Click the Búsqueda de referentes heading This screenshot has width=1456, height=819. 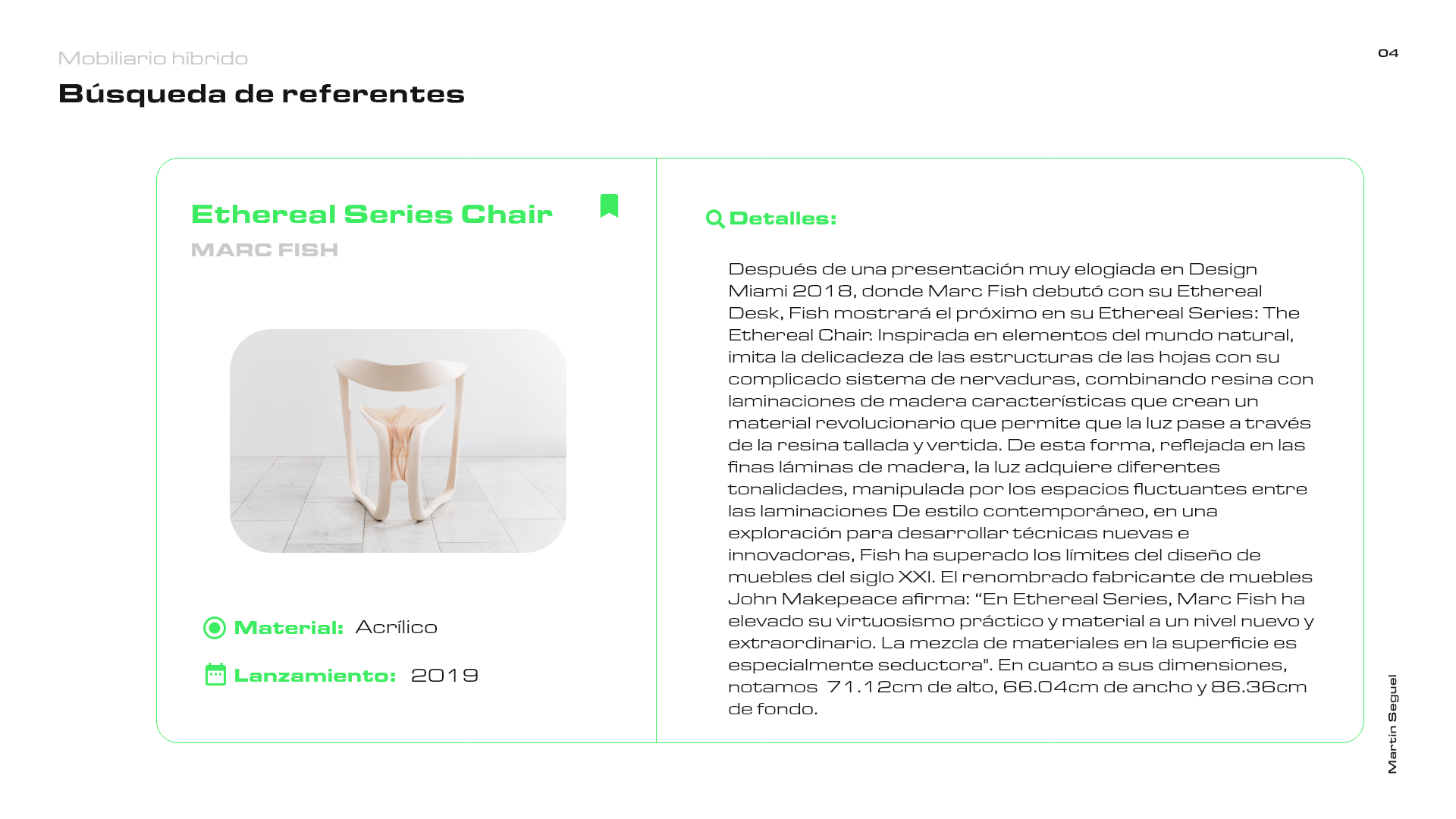click(262, 94)
